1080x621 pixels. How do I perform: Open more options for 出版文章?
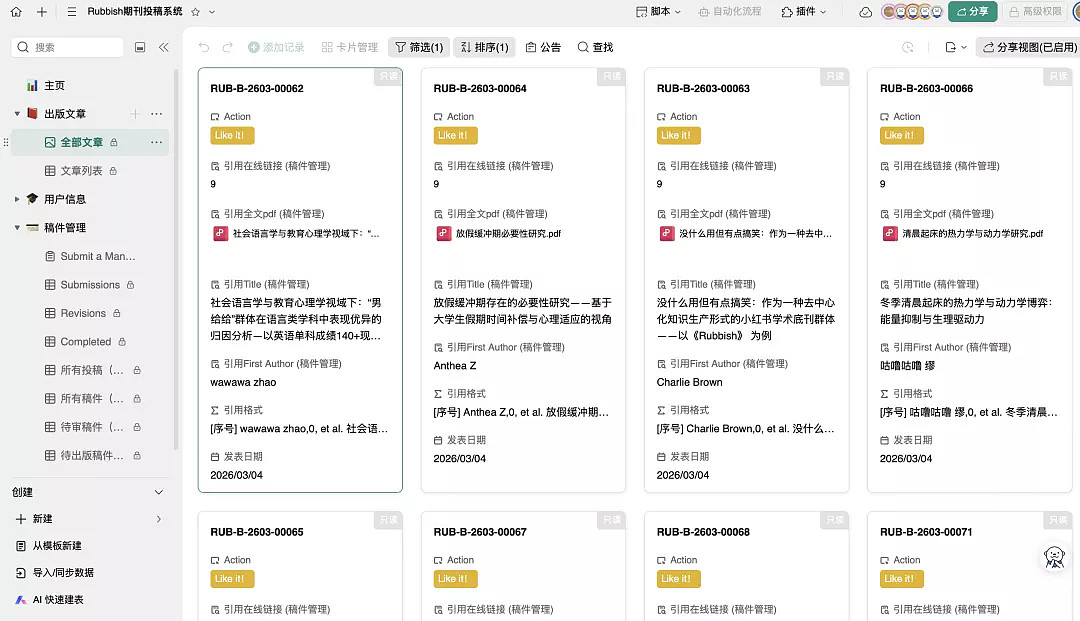pos(156,114)
